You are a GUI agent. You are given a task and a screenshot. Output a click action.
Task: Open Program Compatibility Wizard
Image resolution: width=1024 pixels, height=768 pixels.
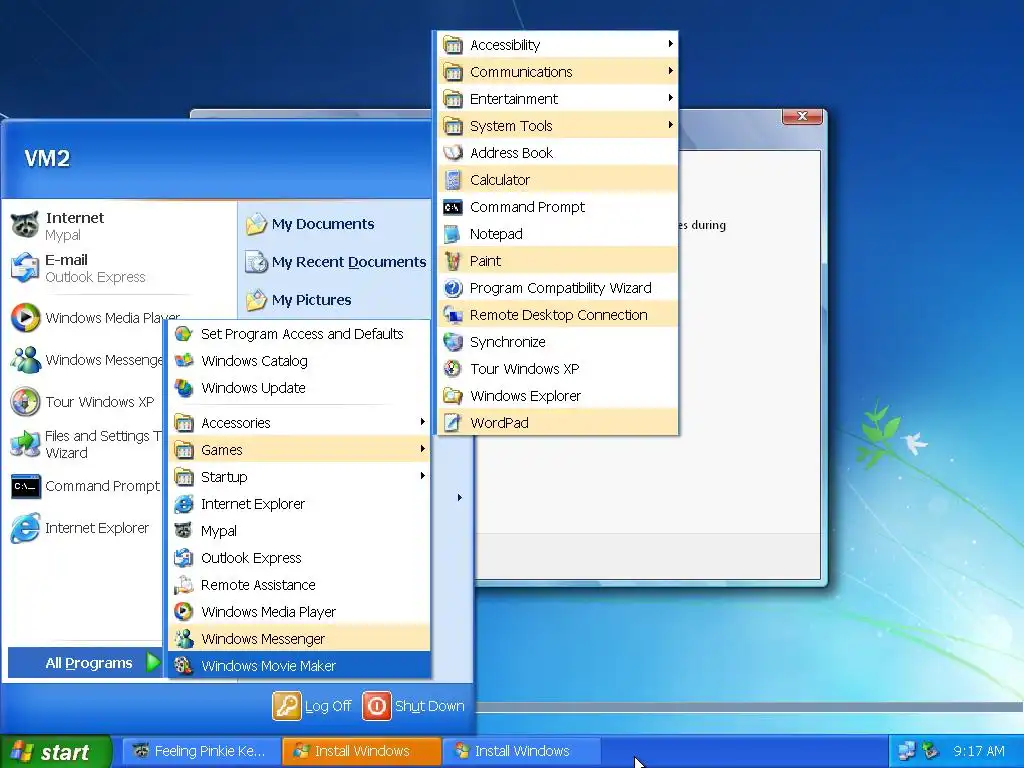coord(558,288)
